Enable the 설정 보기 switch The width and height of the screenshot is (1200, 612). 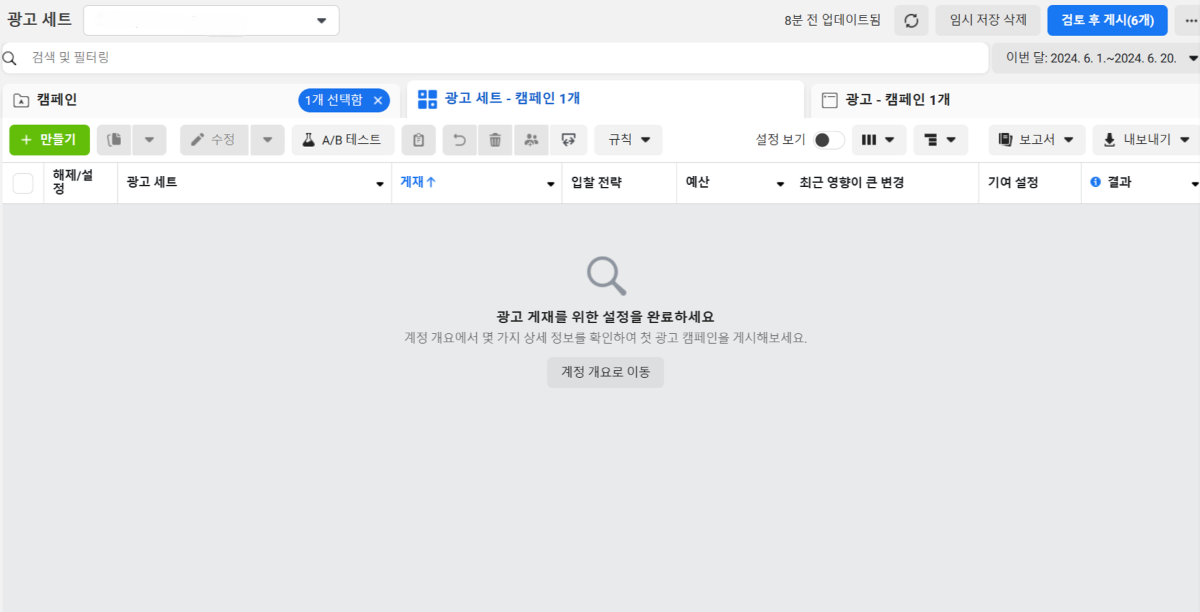(830, 140)
